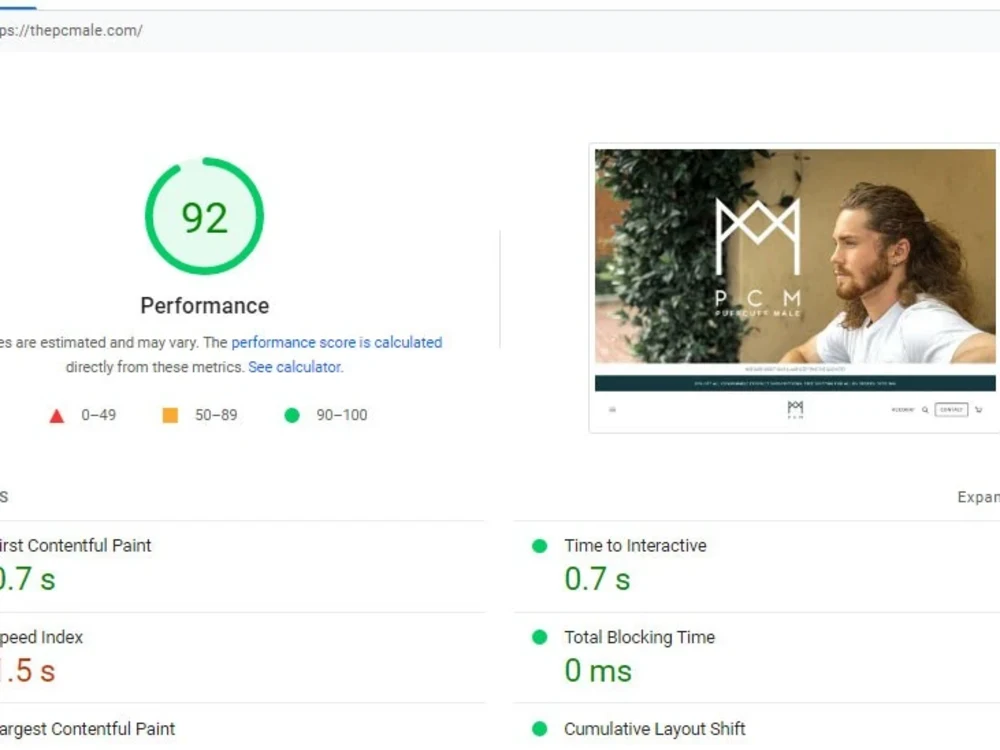The width and height of the screenshot is (1000, 750).
Task: Click the 0.7 s Time to Interactive value
Action: pyautogui.click(x=598, y=579)
